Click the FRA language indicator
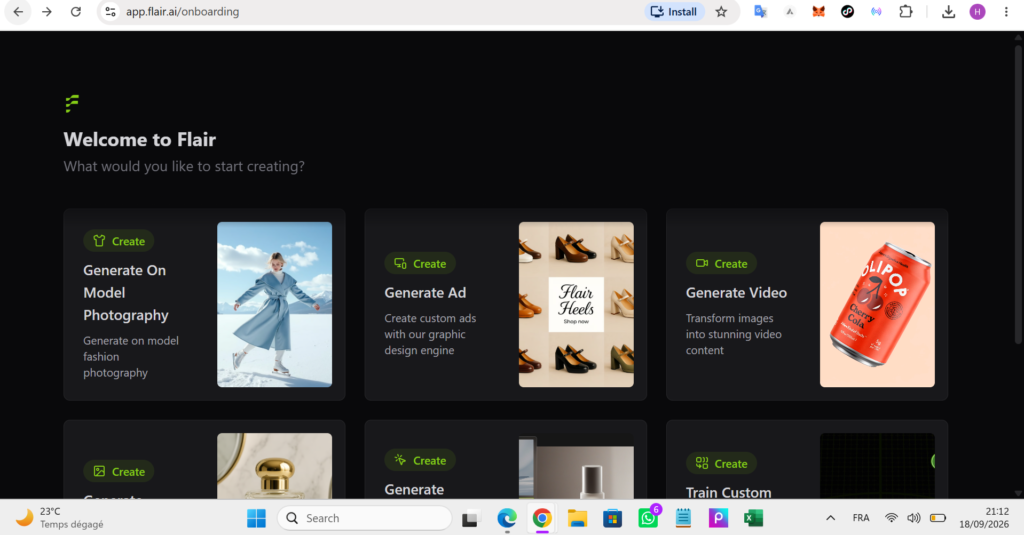Viewport: 1024px width, 535px height. [x=861, y=518]
